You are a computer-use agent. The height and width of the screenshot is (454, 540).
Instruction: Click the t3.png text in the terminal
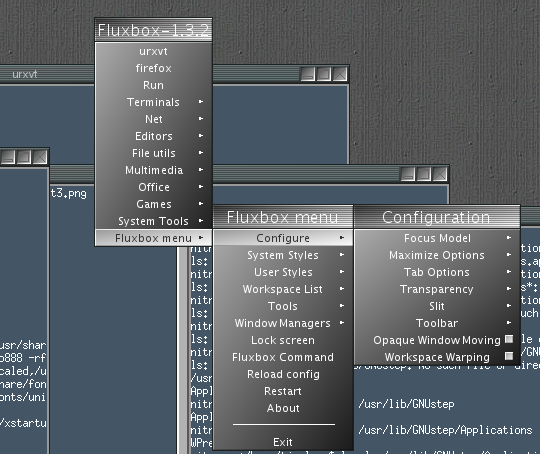[x=69, y=194]
